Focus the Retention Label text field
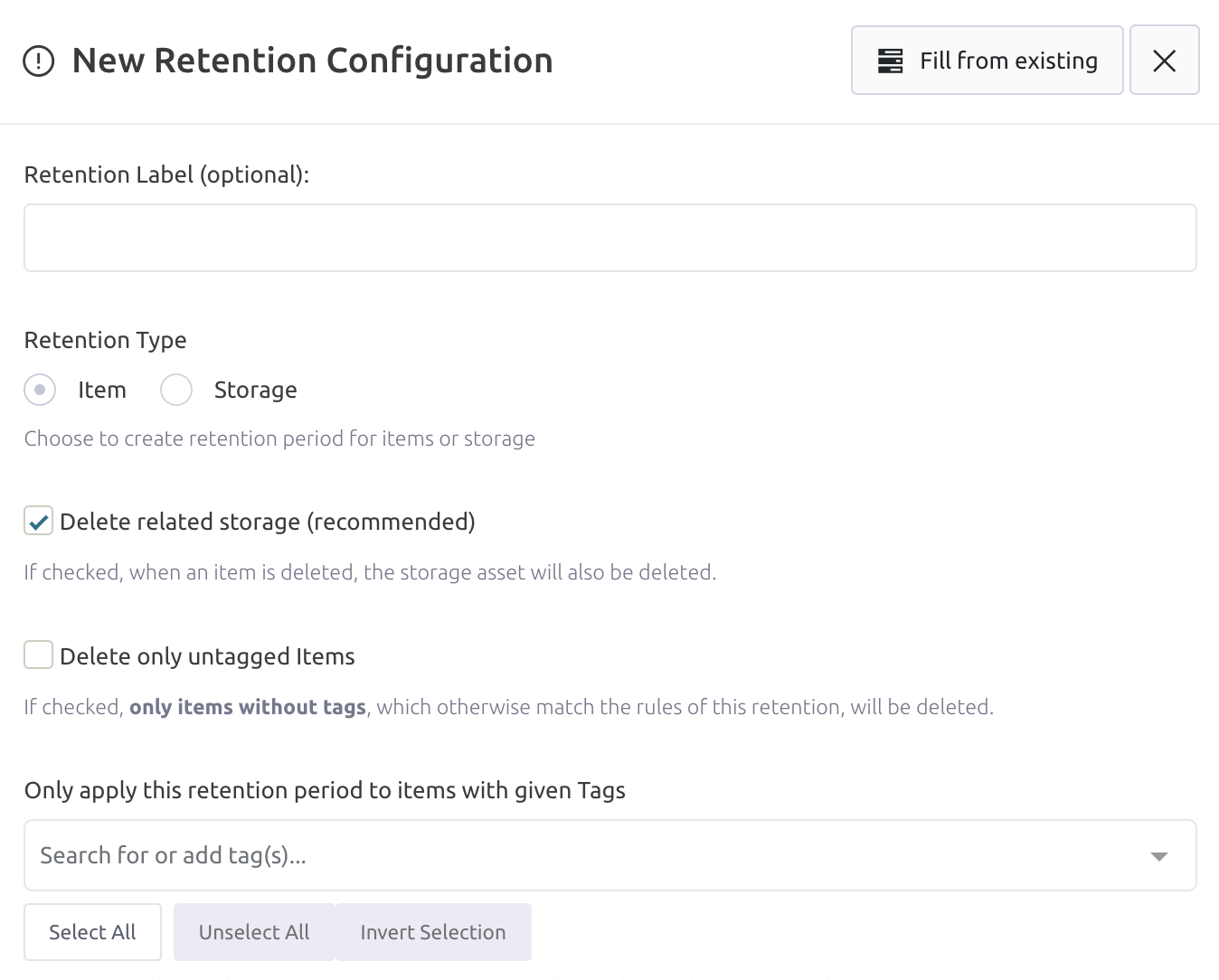1219x980 pixels. tap(609, 238)
